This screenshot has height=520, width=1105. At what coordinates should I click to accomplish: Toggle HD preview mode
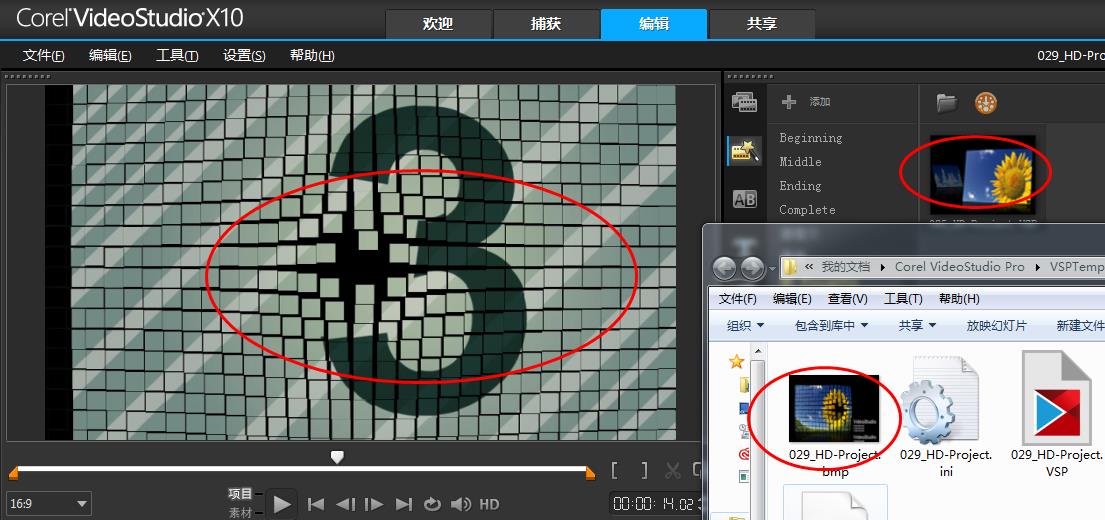pyautogui.click(x=489, y=504)
